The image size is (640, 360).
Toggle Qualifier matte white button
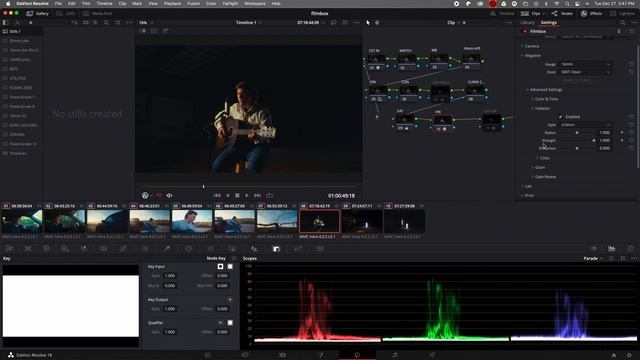tap(230, 322)
